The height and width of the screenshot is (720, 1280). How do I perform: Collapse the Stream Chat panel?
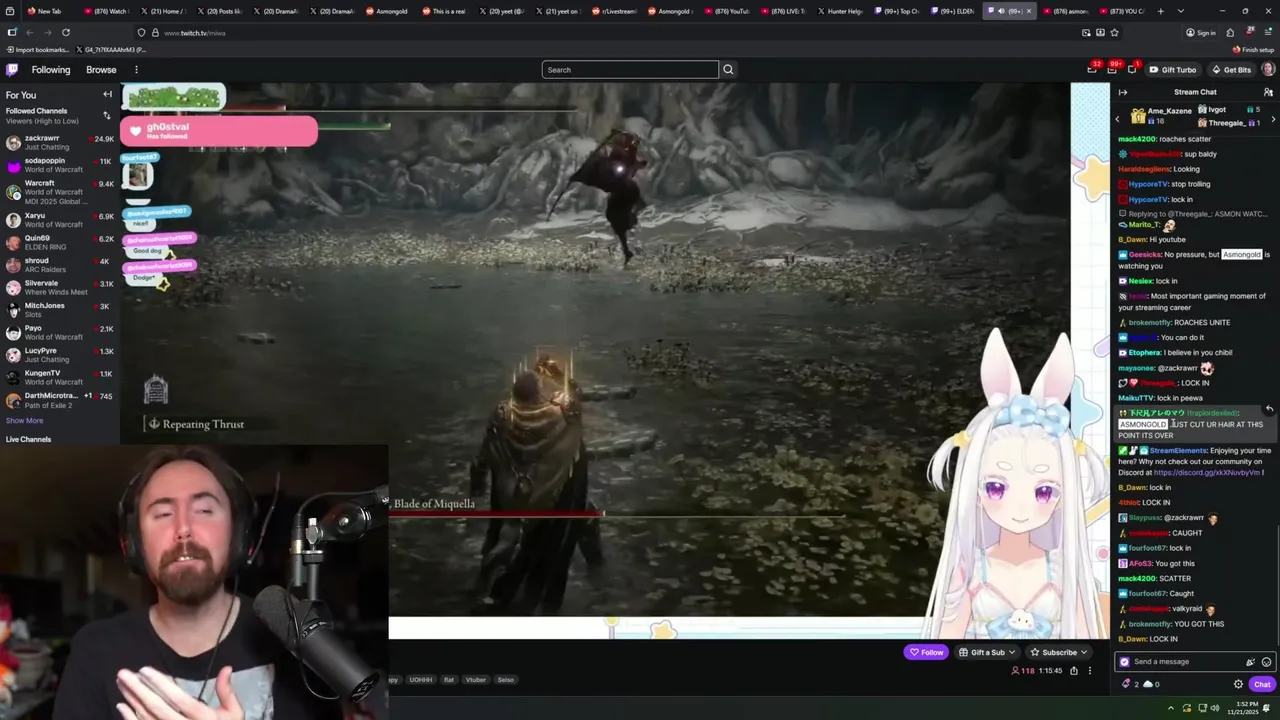(x=1123, y=92)
